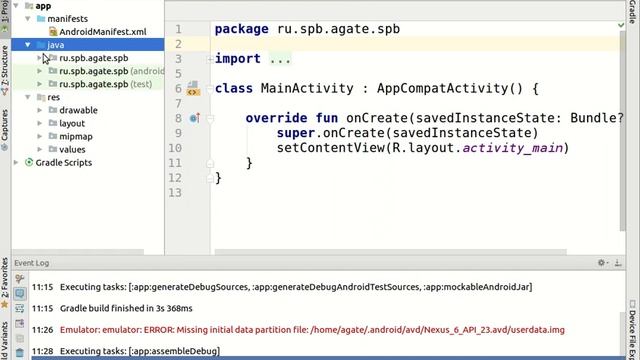Toggle scroll to end in Event Log
This screenshot has width=640, height=360.
20,323
